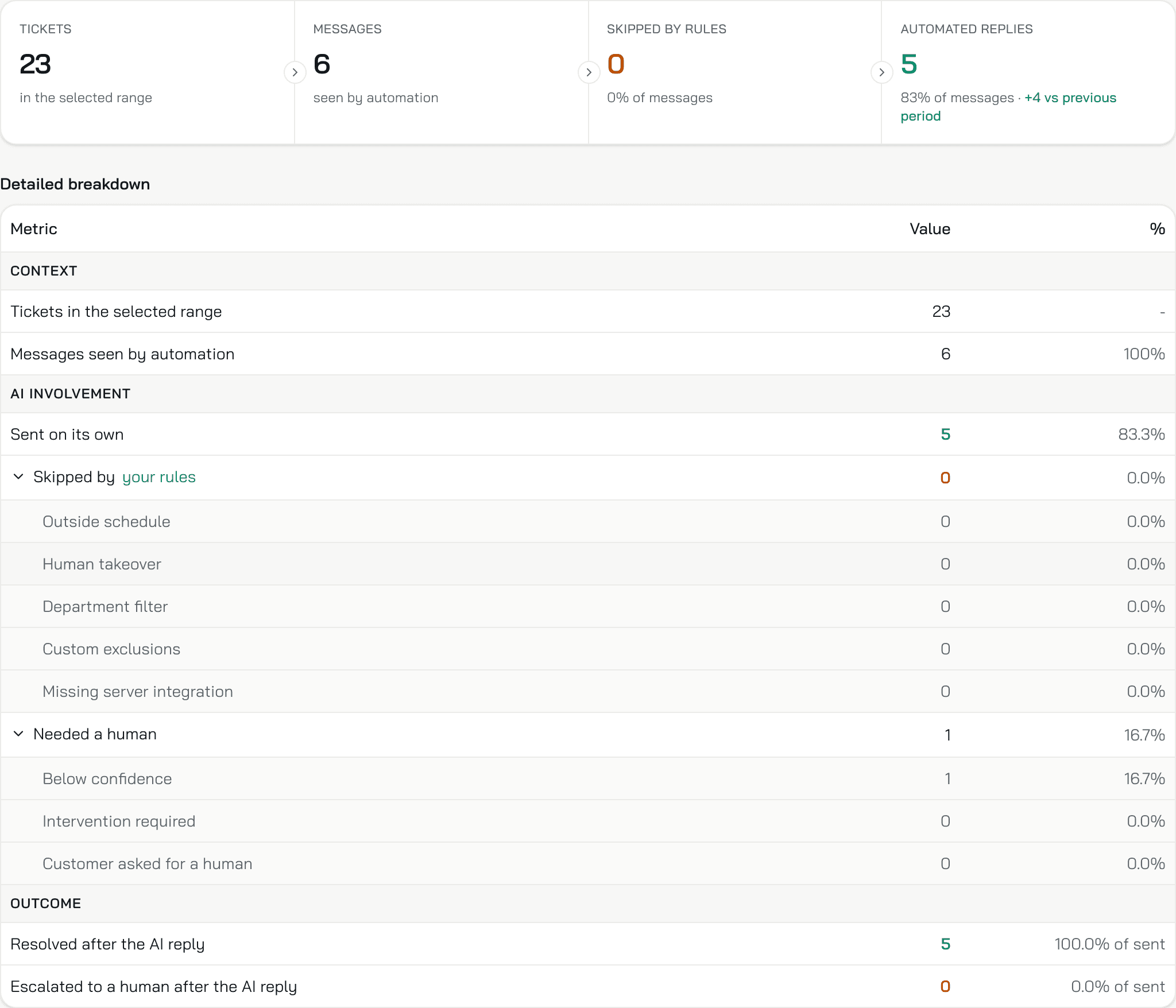Viewport: 1176px width, 1008px height.
Task: Select 'Customer asked for a human' row
Action: pos(588,864)
